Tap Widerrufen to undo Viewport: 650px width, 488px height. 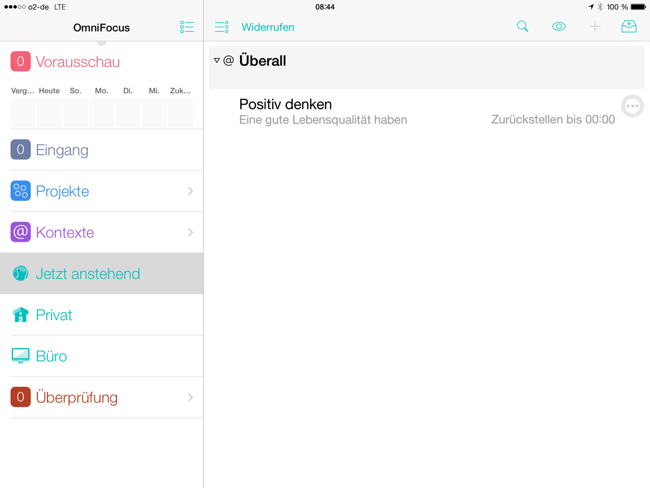(x=267, y=27)
